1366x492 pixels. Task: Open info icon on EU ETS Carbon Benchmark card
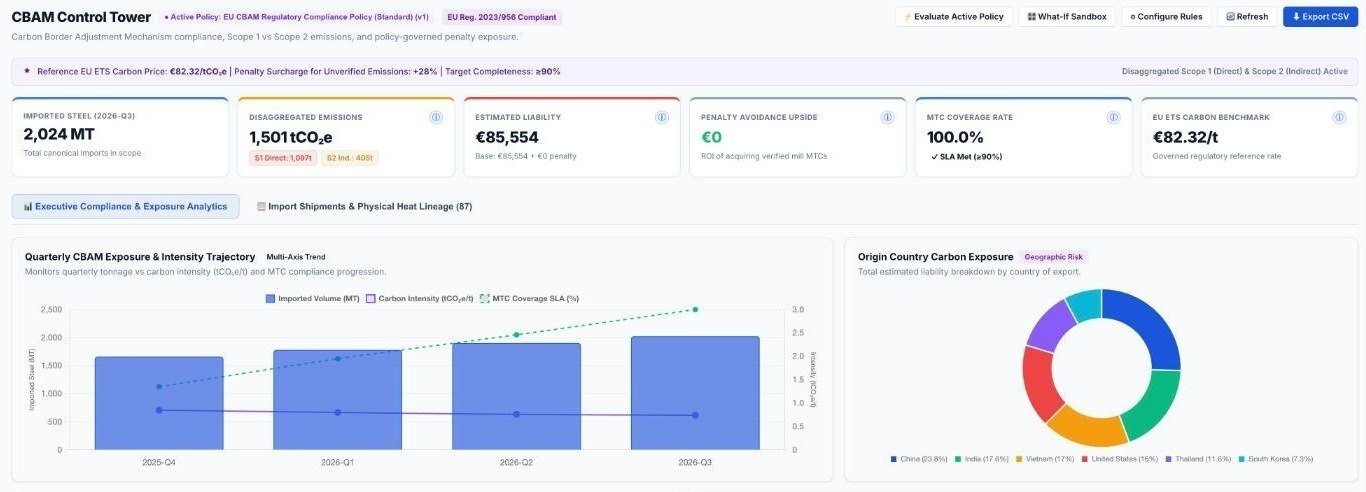point(1340,117)
